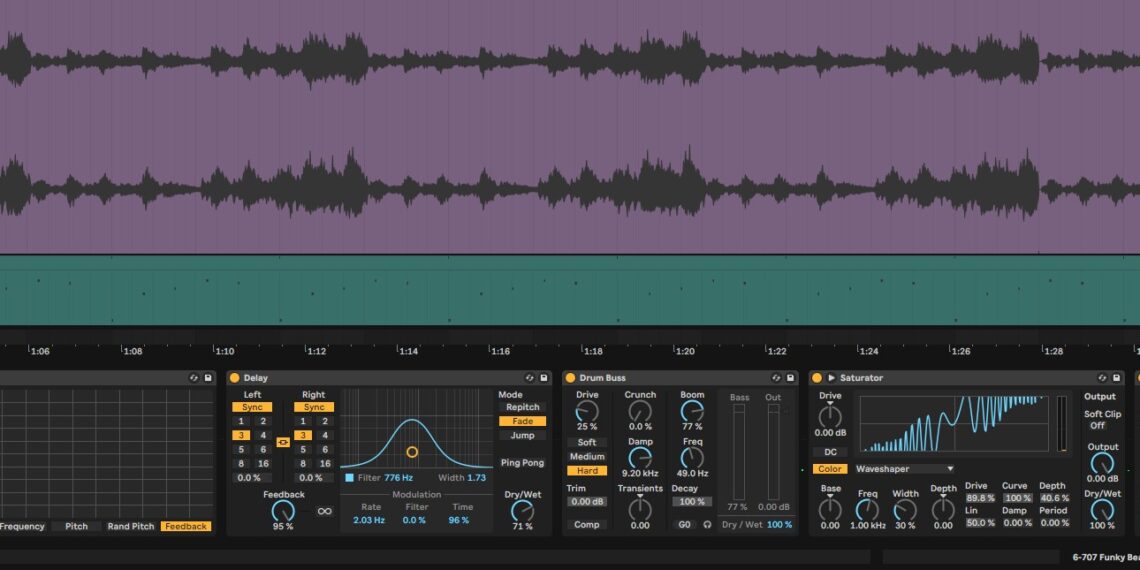Click the Comp button in Drum Buss
This screenshot has width=1140, height=570.
click(x=586, y=524)
